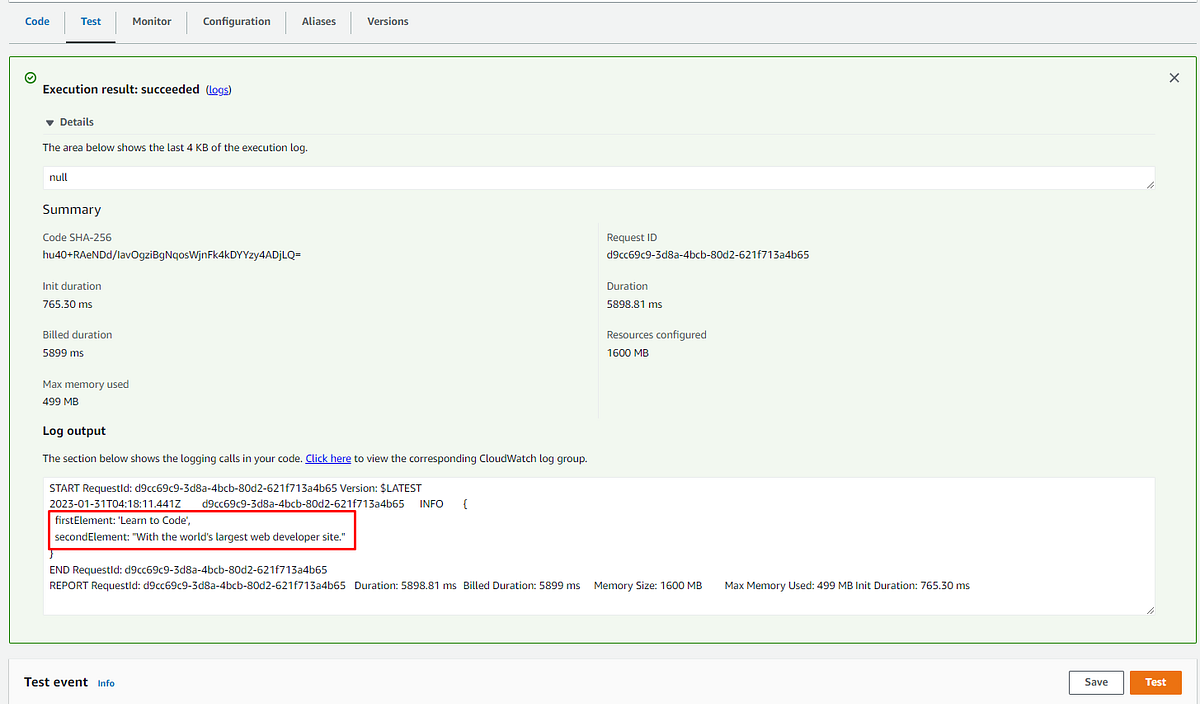The width and height of the screenshot is (1200, 704).
Task: Click the execution log resize grip icon
Action: point(1149,183)
